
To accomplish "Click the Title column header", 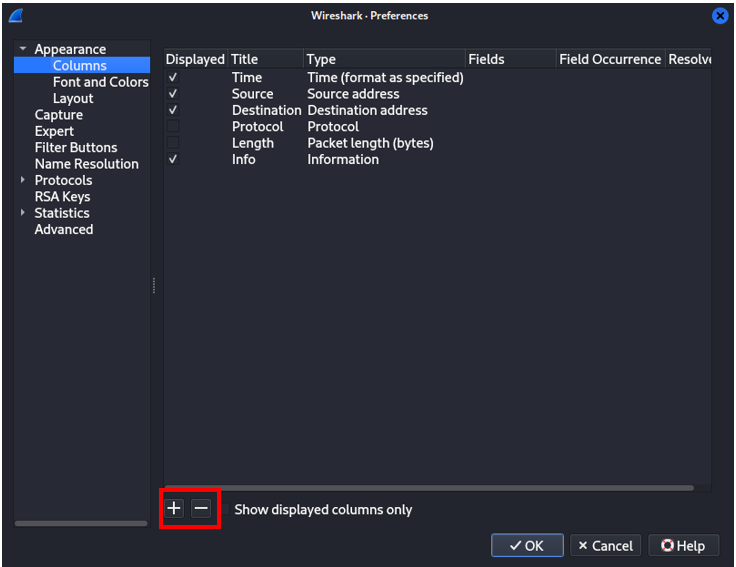I will pos(266,59).
